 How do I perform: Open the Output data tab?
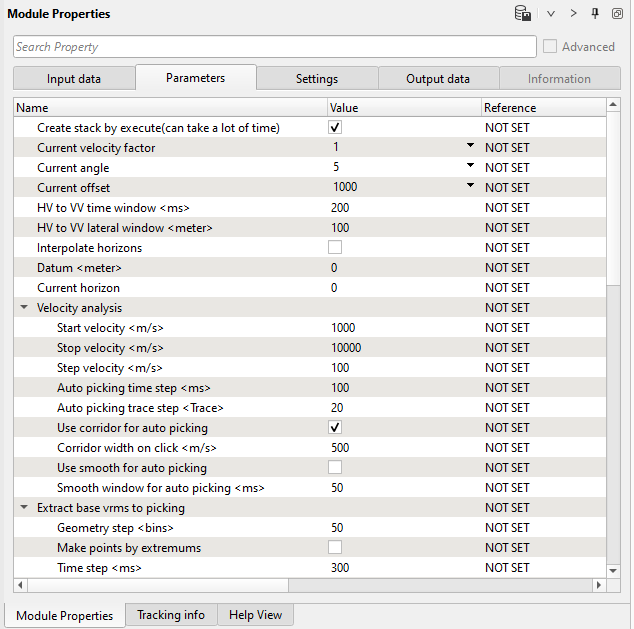click(x=438, y=79)
